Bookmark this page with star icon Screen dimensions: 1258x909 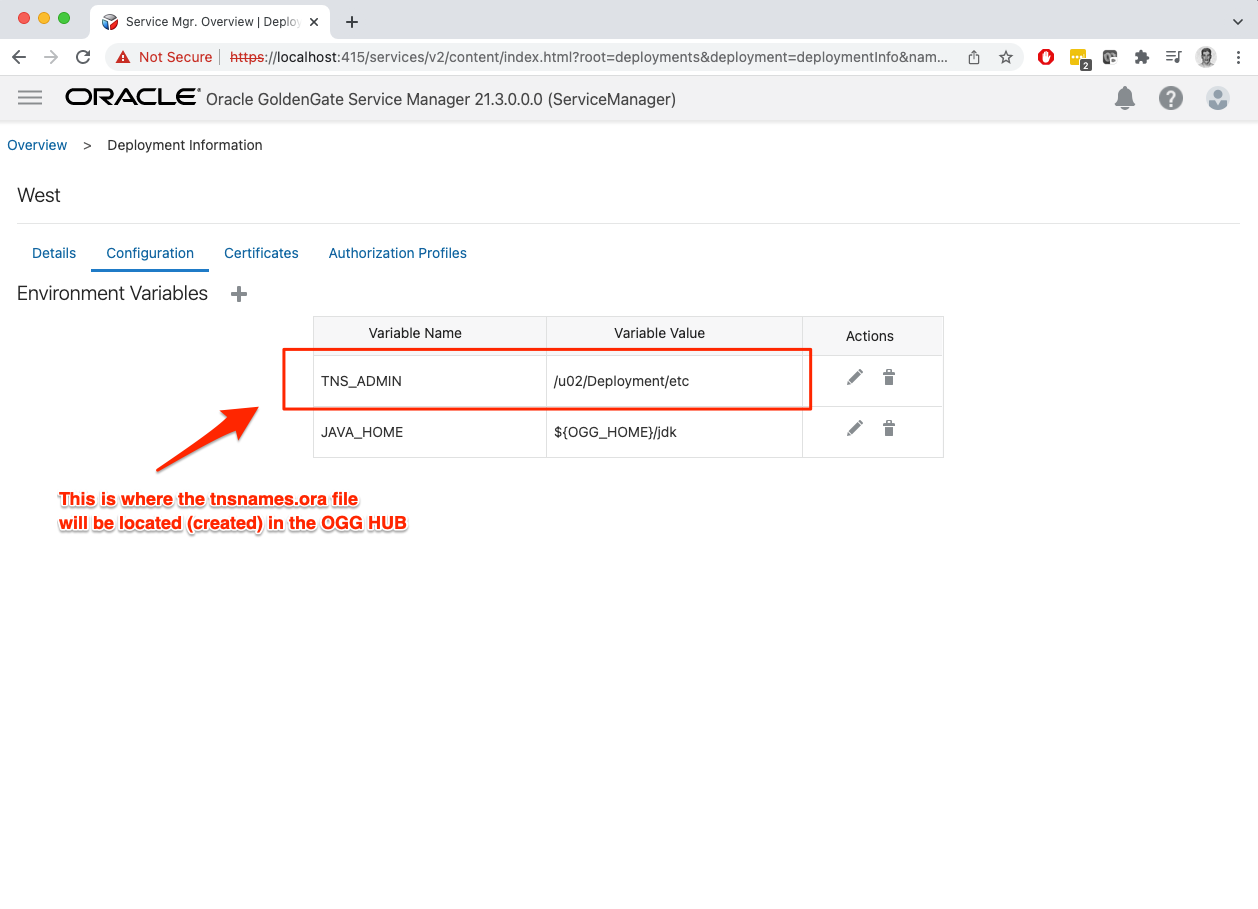[1006, 57]
